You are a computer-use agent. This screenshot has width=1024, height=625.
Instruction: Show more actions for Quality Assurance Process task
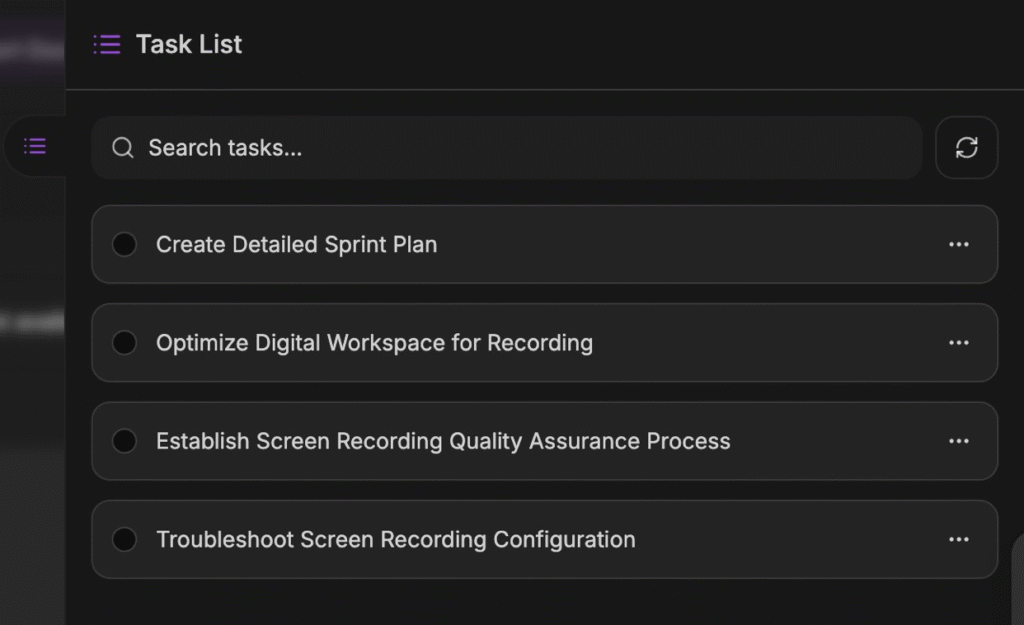[x=958, y=441]
